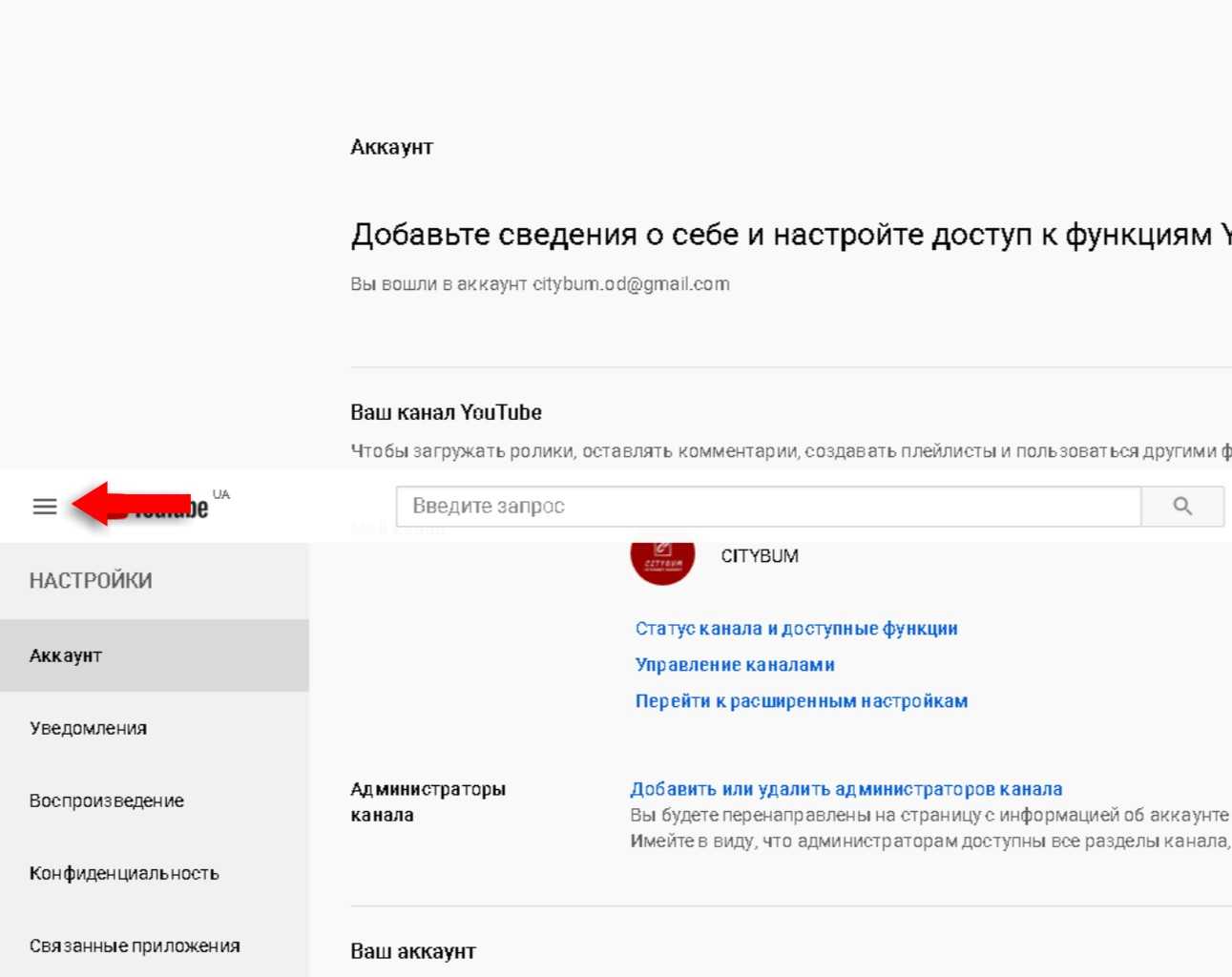Select "Аккаунт" in the settings sidebar
1232x977 pixels.
tap(65, 655)
